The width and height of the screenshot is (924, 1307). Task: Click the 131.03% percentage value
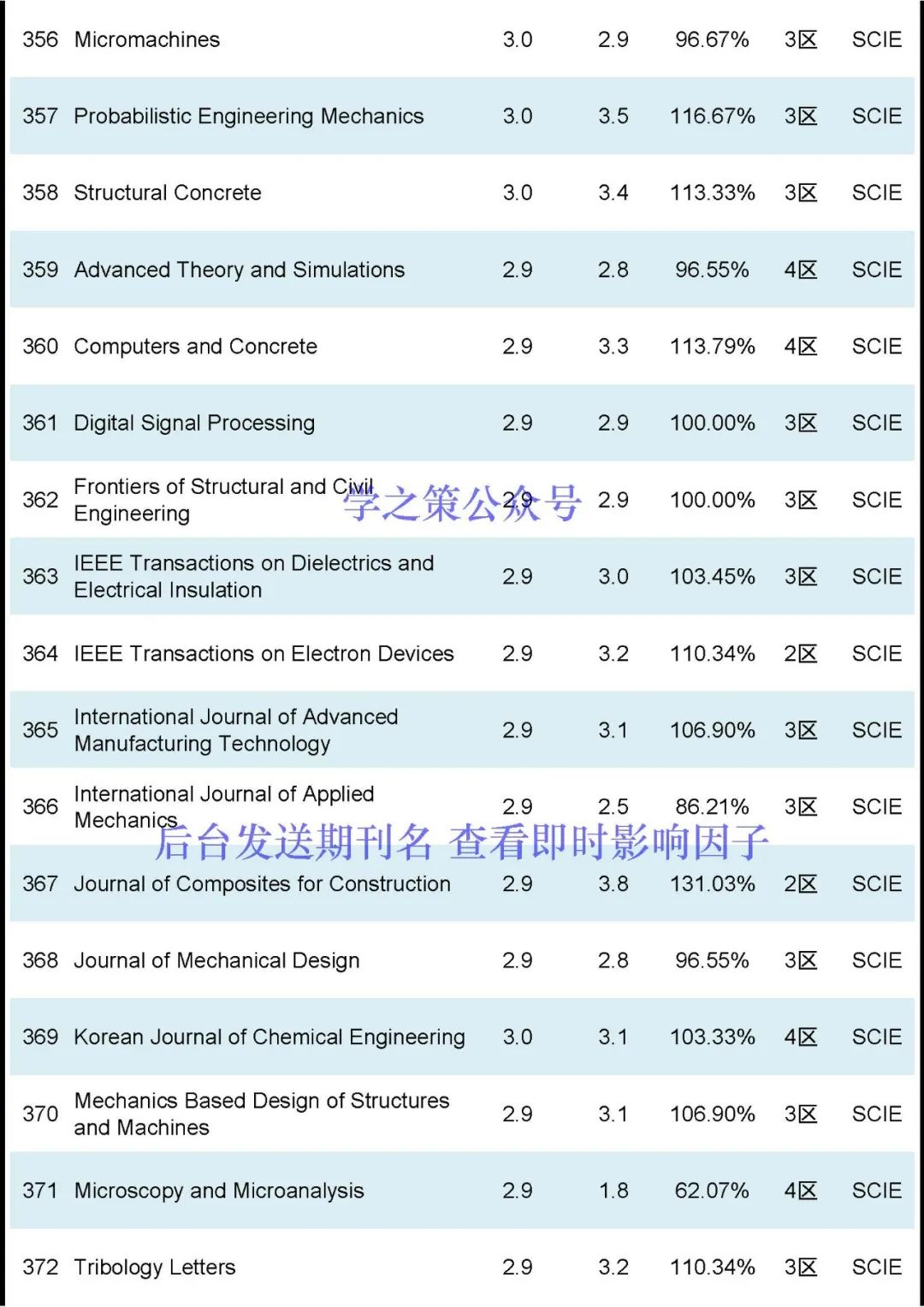click(x=712, y=883)
